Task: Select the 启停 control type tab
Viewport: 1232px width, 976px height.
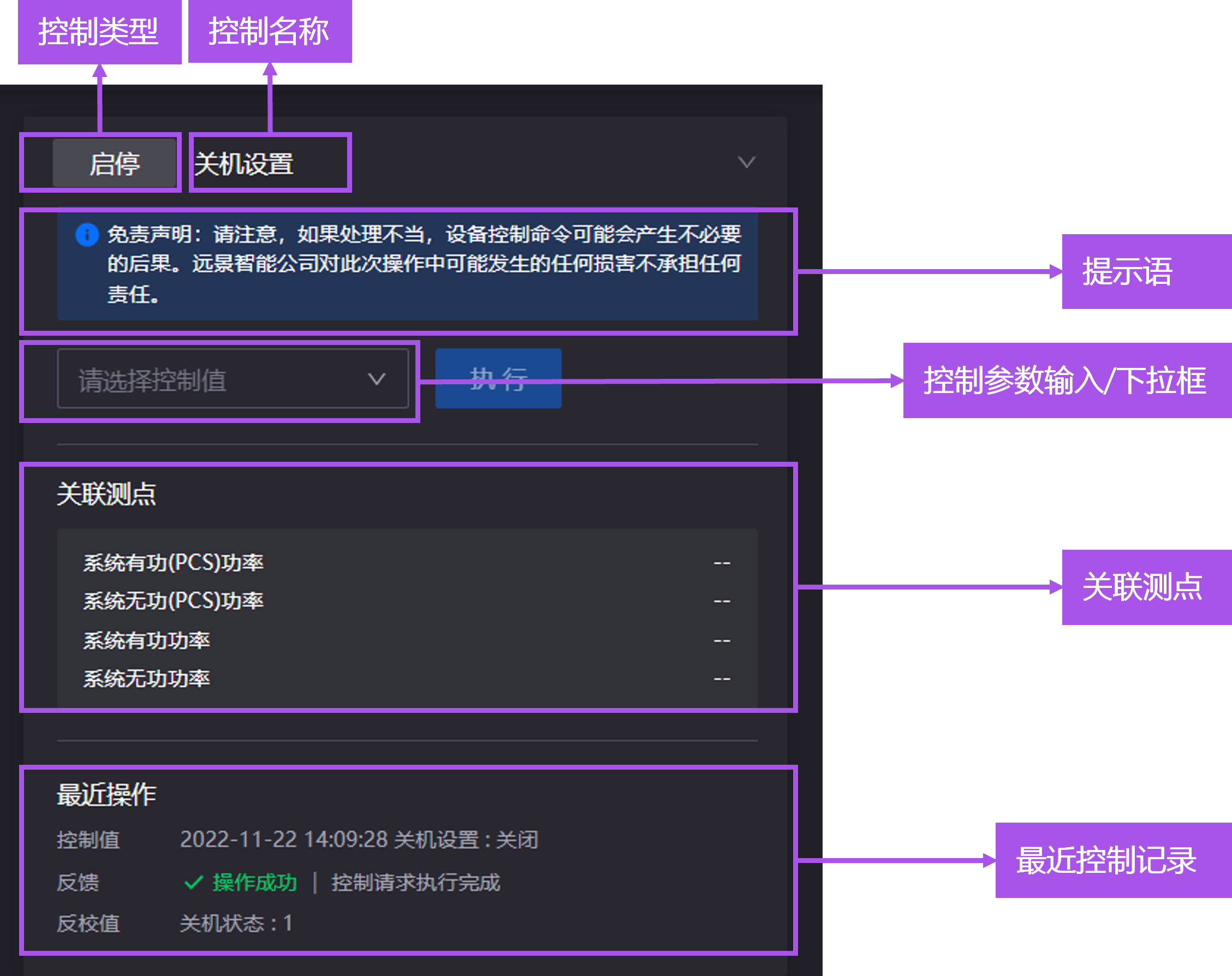Action: pyautogui.click(x=115, y=163)
